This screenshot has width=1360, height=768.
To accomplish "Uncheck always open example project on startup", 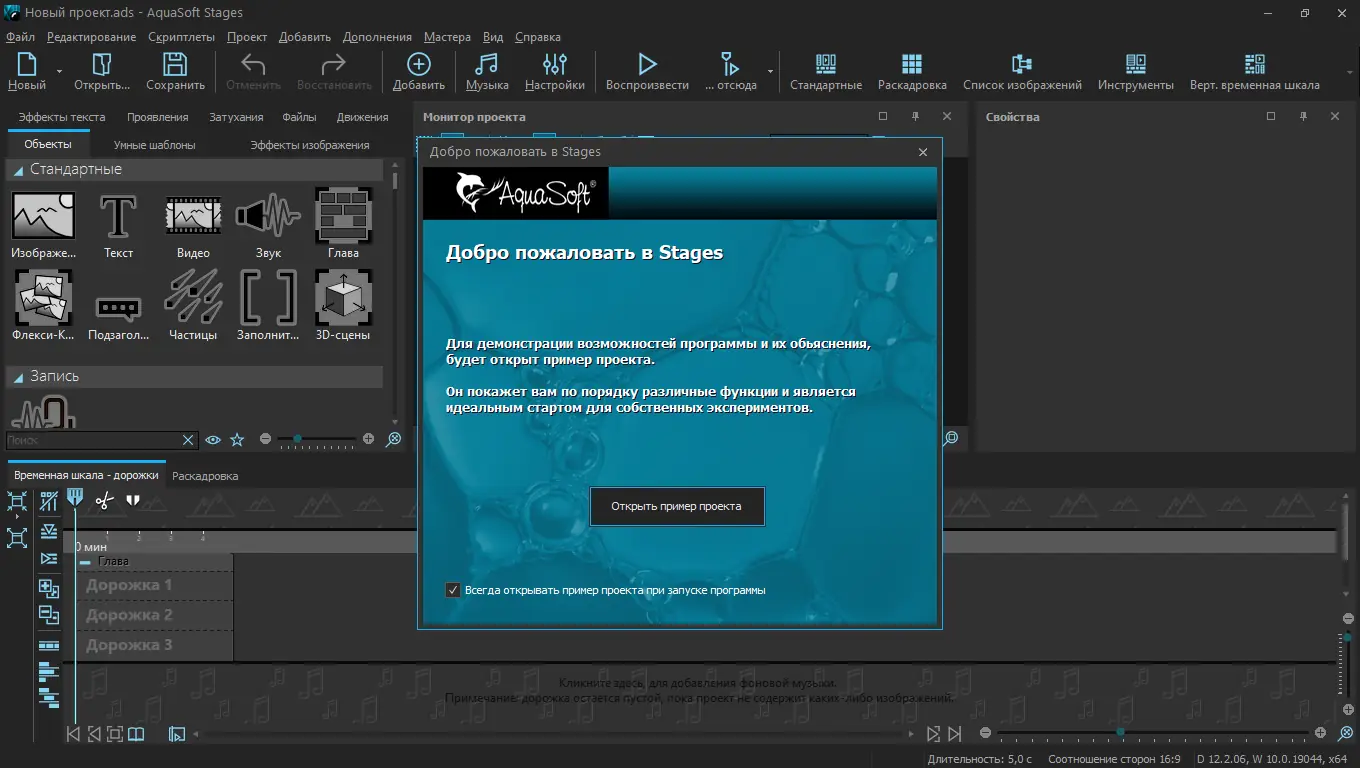I will [x=453, y=590].
